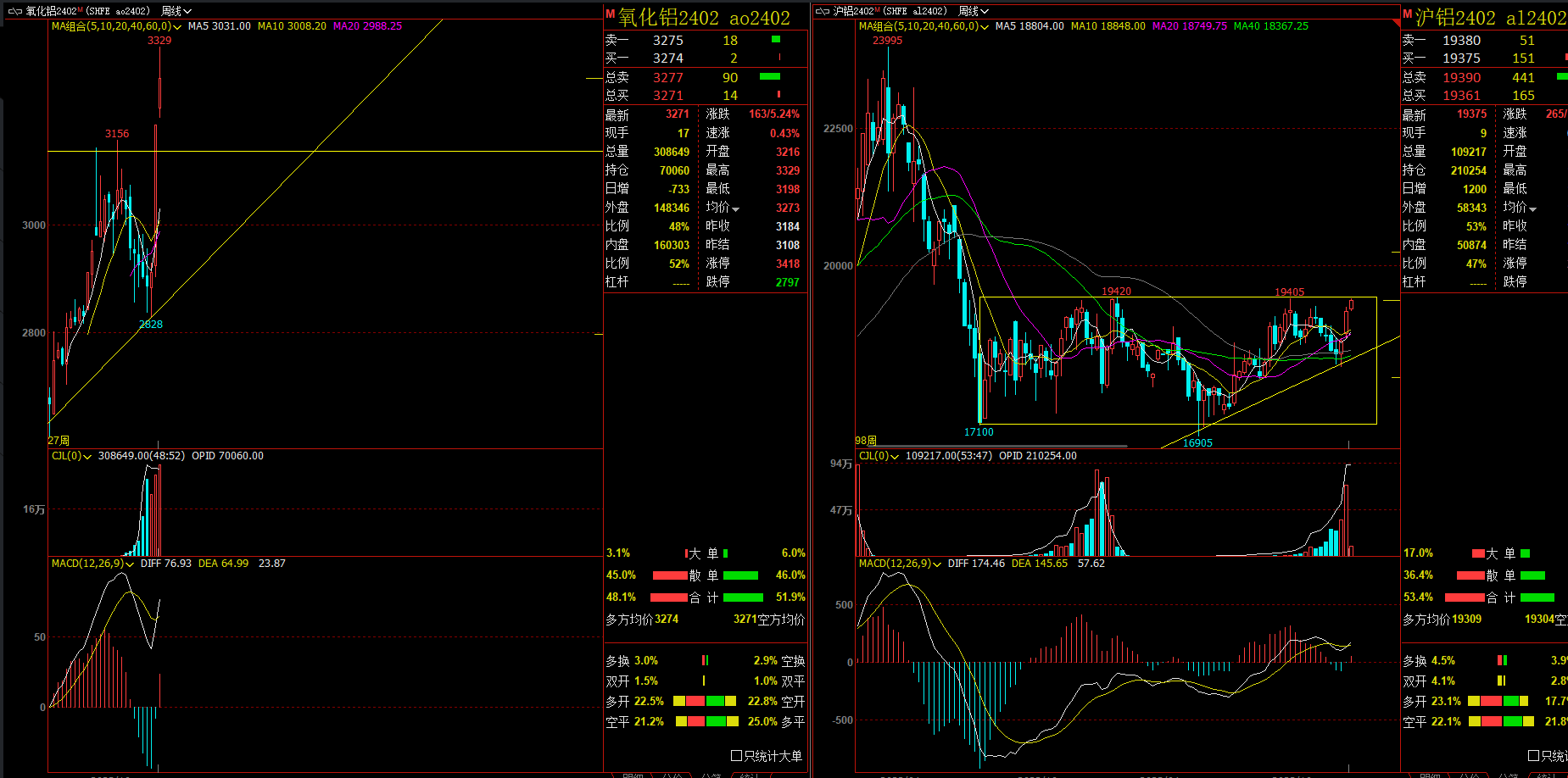Click the red M marker before 沪铝2402 quote title
The image size is (1568, 778).
pos(1408,14)
